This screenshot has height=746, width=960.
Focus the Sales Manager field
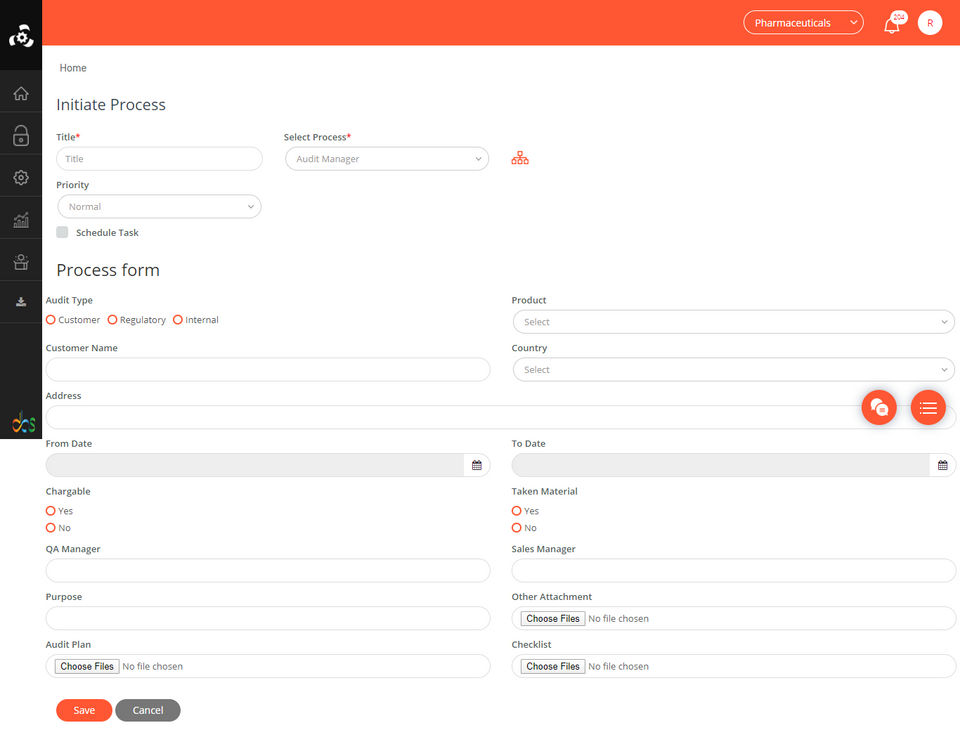tap(733, 570)
